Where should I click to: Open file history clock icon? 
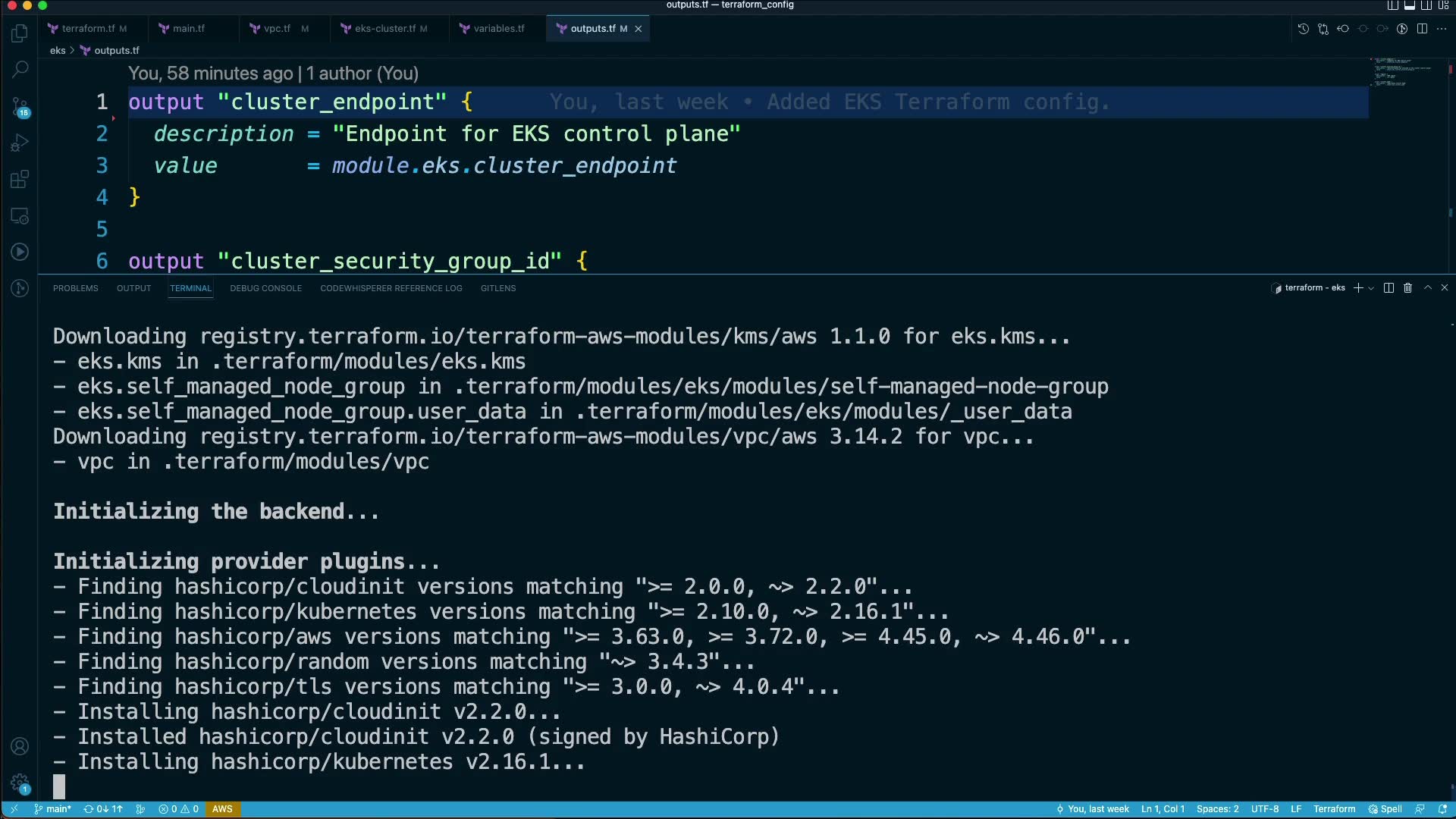1303,29
